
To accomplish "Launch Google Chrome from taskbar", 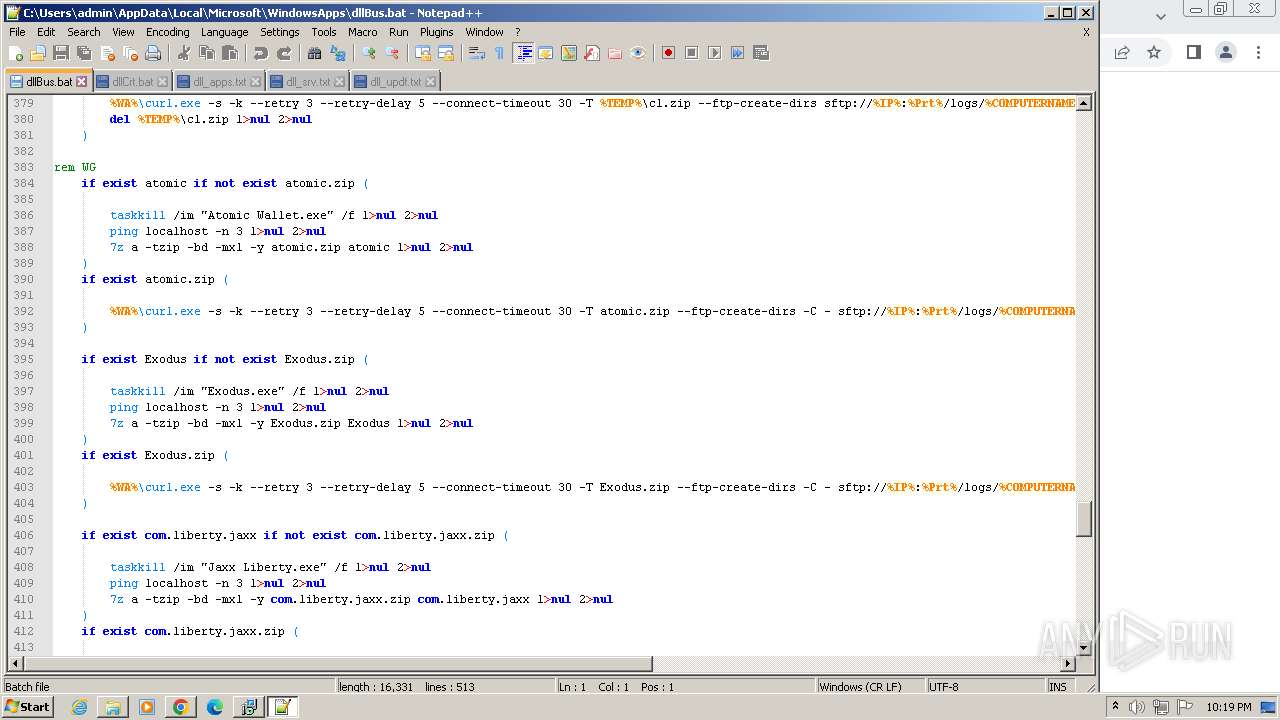I will click(181, 707).
